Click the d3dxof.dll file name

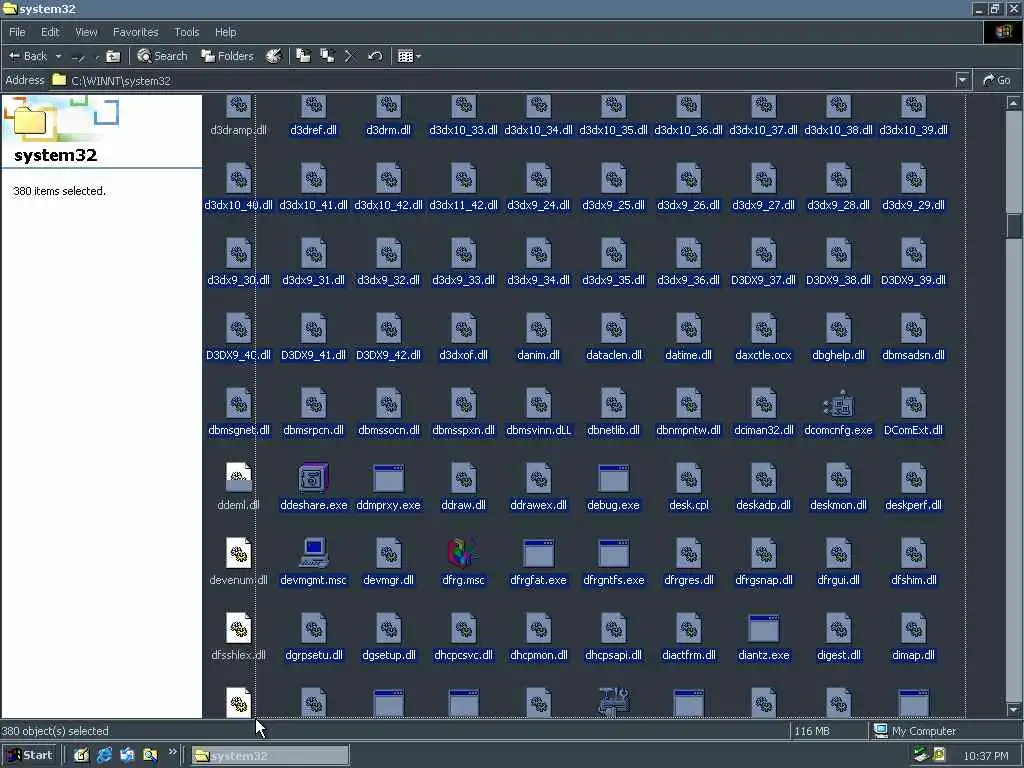[463, 355]
